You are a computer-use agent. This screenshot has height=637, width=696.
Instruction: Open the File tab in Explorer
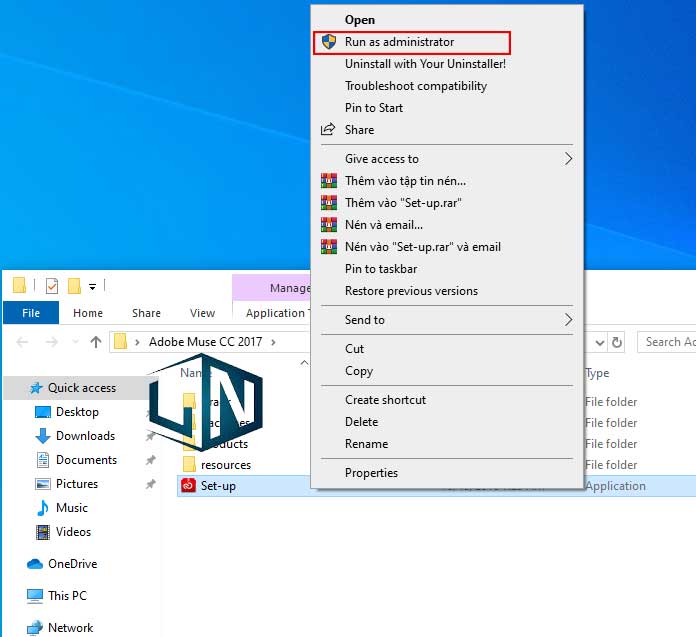(31, 313)
